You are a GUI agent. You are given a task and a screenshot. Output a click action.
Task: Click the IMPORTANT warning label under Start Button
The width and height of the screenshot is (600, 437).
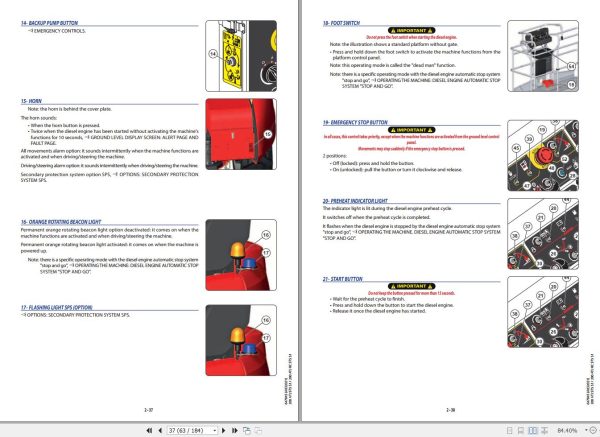tap(411, 286)
